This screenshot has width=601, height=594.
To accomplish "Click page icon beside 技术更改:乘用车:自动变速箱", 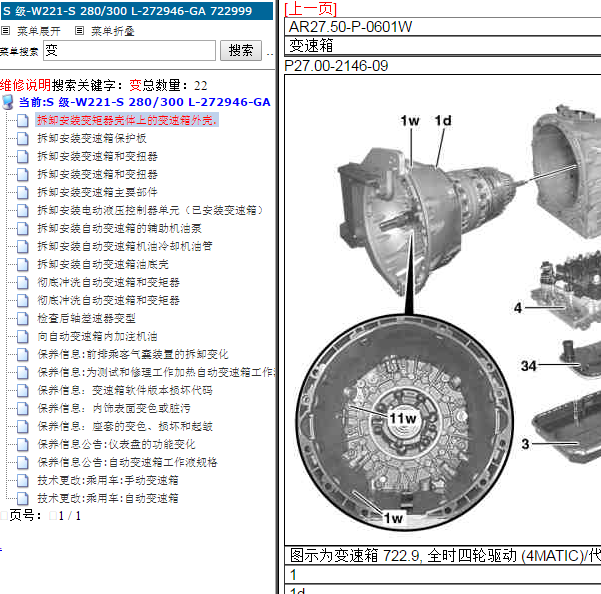I will click(23, 499).
